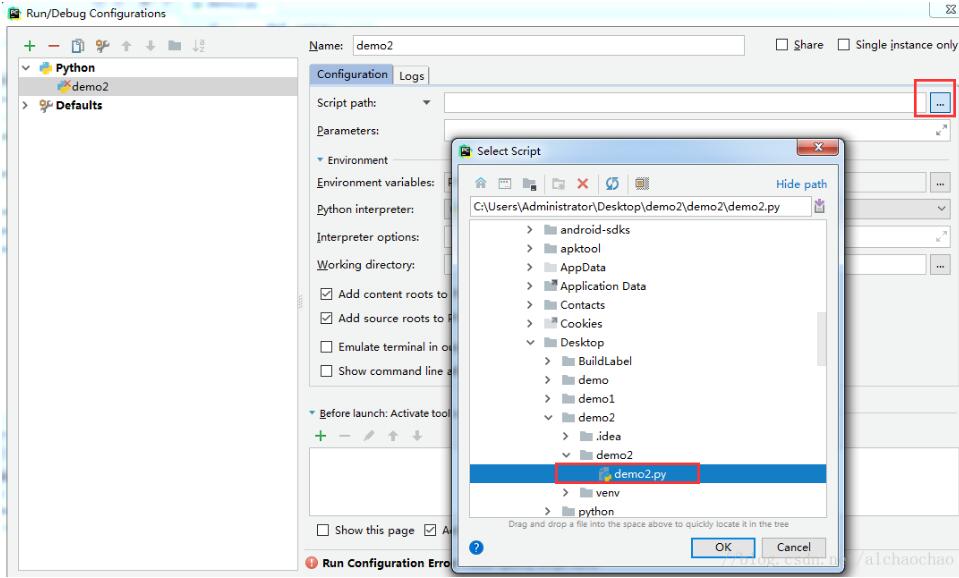Select the Configuration tab
The image size is (959, 578).
coord(352,74)
